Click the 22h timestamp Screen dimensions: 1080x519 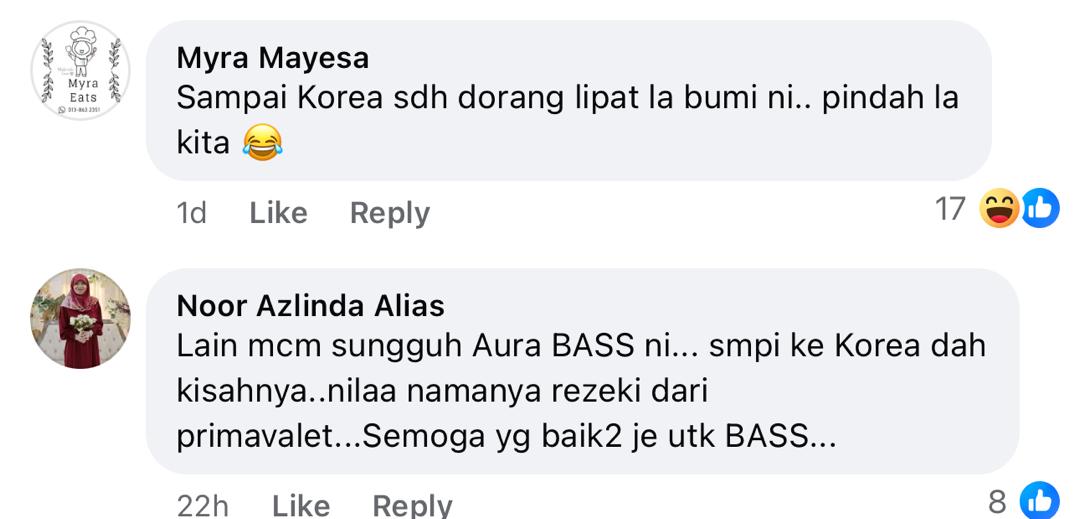[202, 506]
